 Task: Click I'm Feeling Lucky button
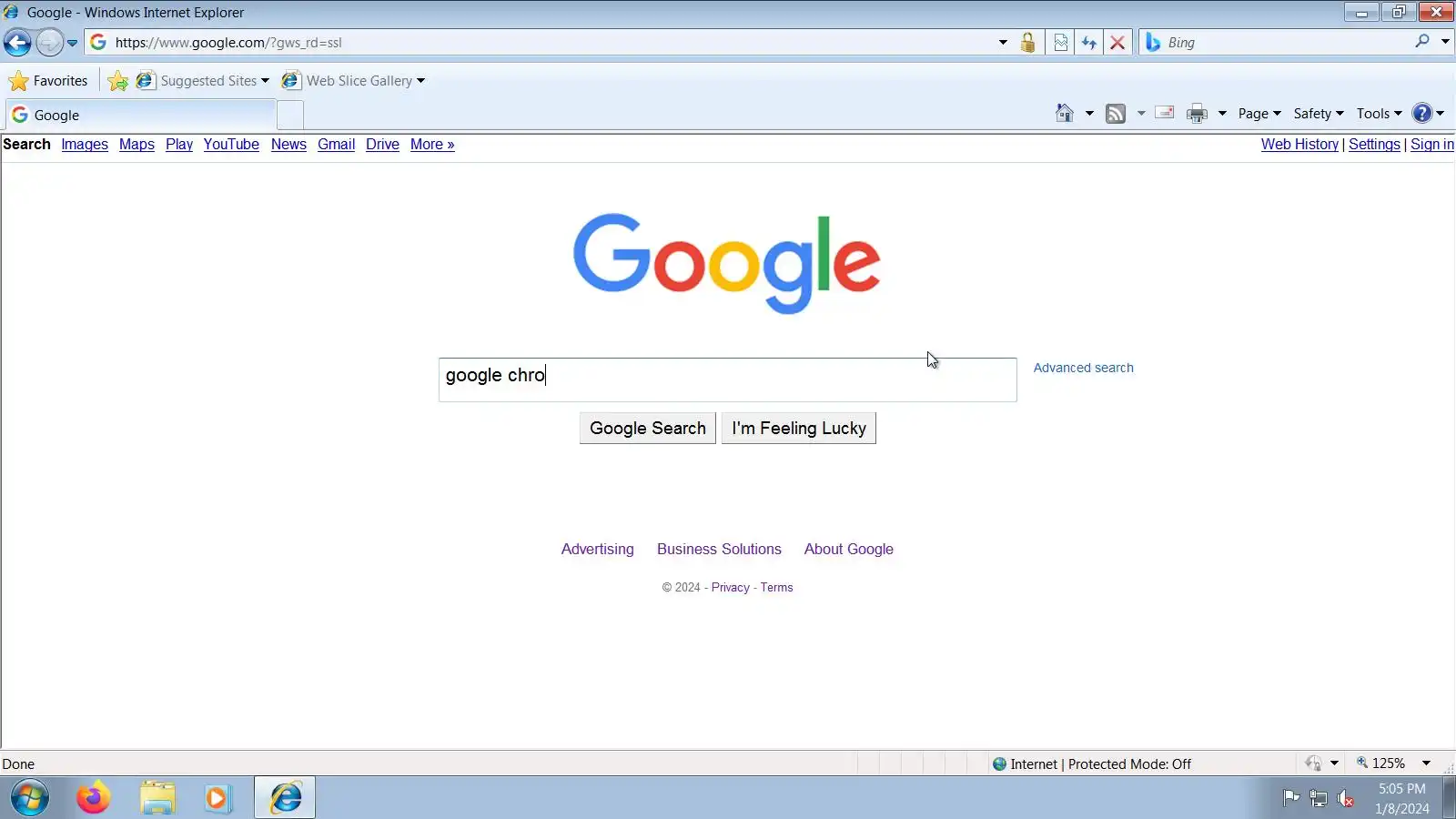798,429
